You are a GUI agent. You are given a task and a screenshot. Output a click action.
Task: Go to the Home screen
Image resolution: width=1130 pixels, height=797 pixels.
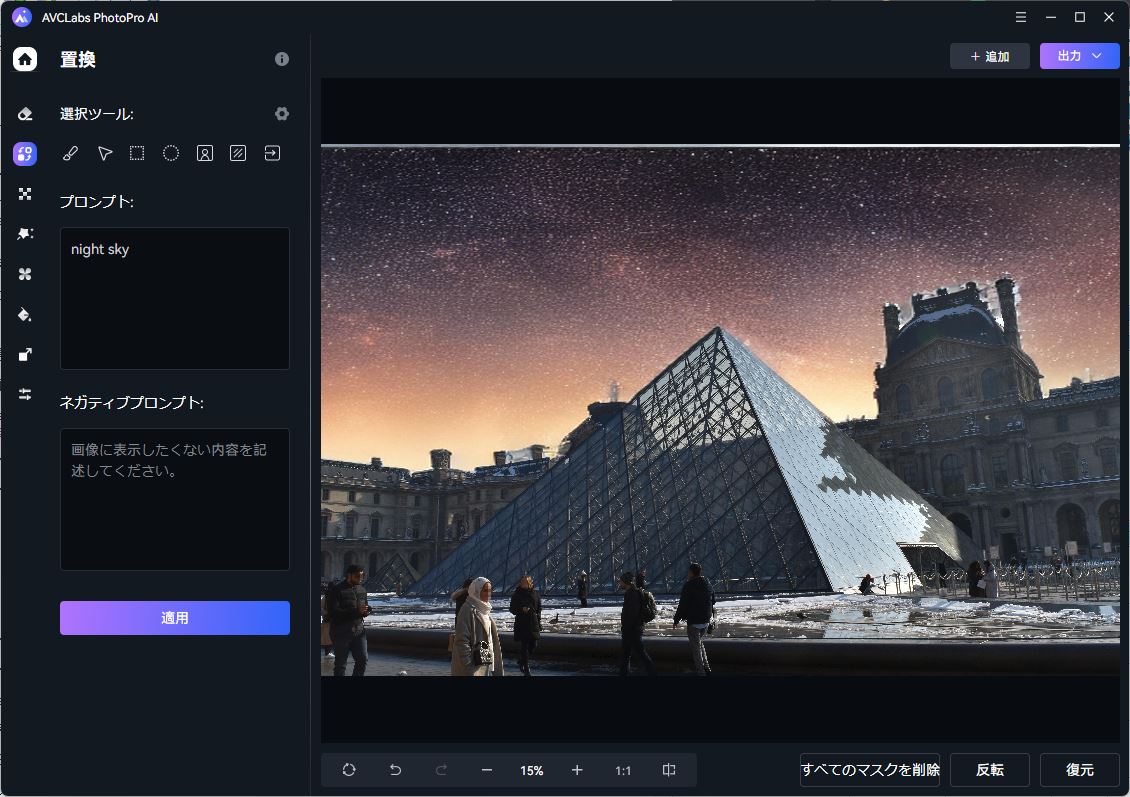click(x=25, y=59)
